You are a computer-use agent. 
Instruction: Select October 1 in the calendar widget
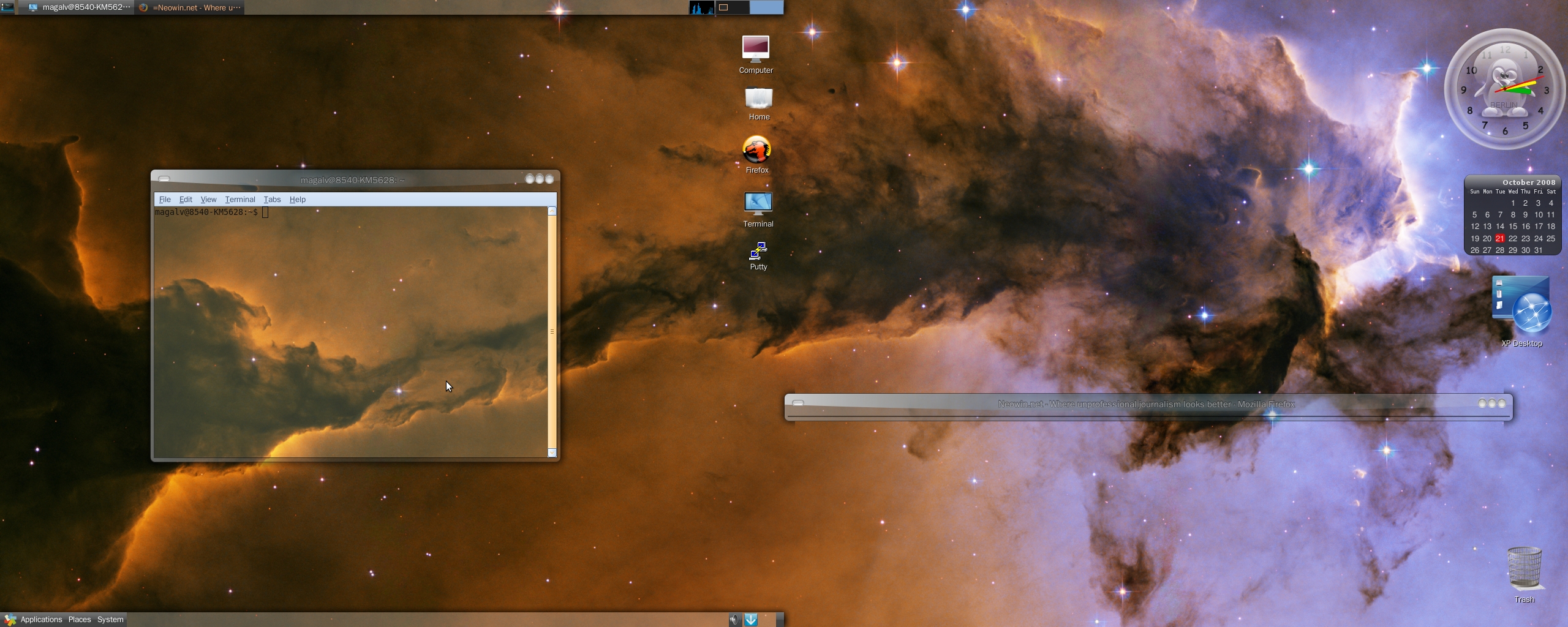point(1513,203)
